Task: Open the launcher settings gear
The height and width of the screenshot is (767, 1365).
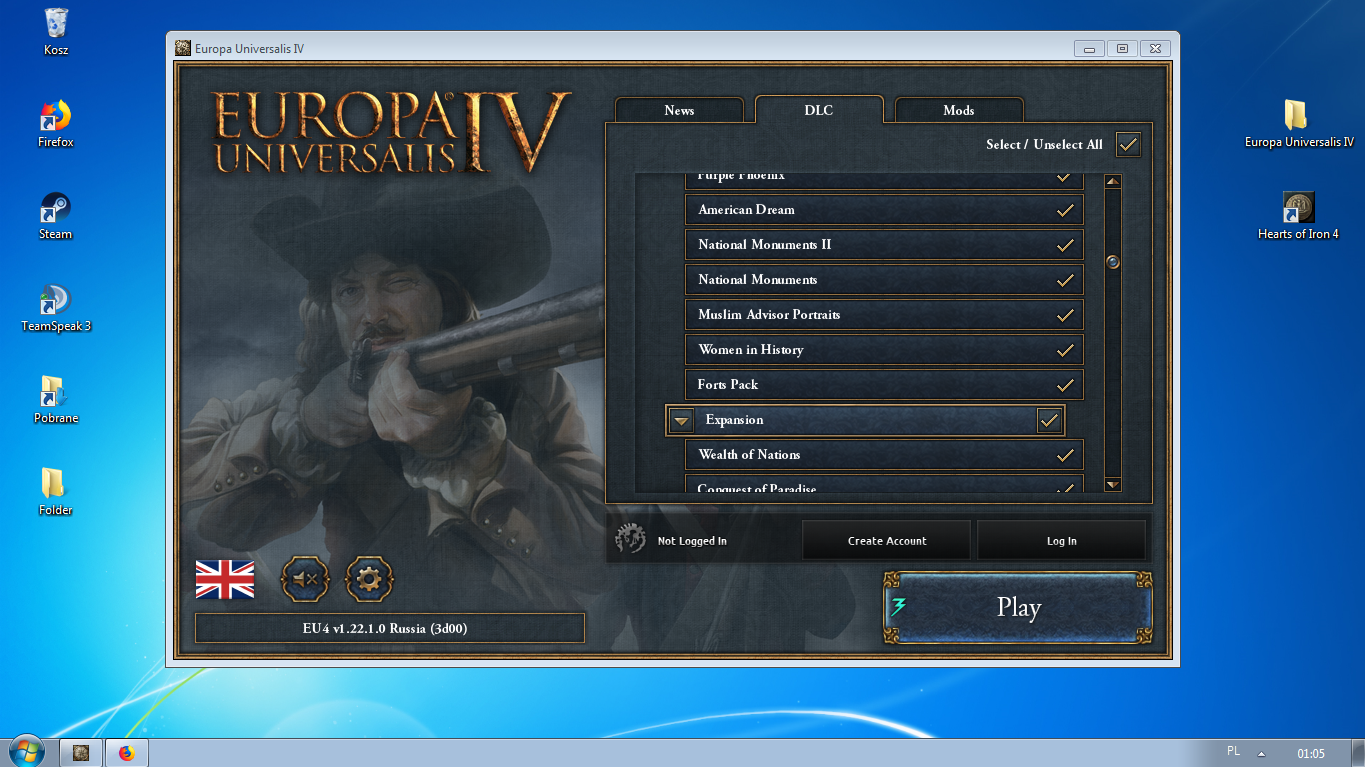Action: [x=369, y=579]
